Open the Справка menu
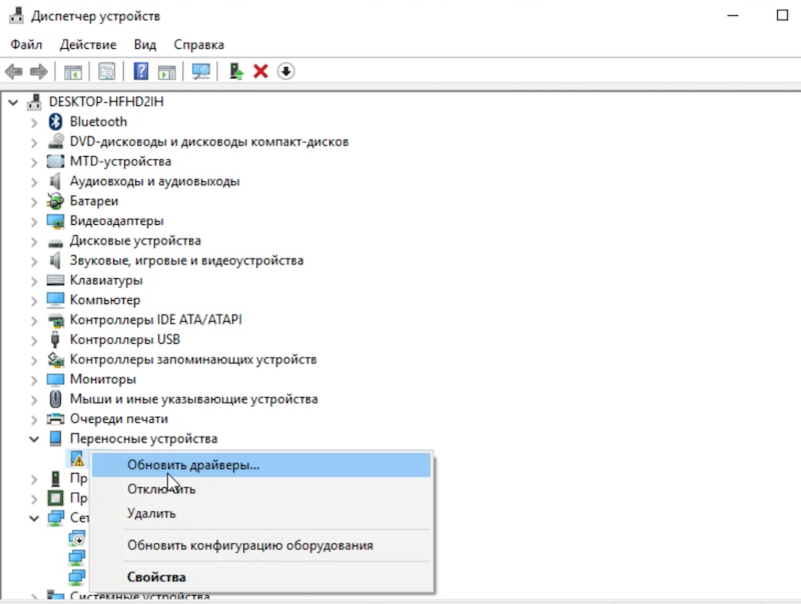 [199, 44]
